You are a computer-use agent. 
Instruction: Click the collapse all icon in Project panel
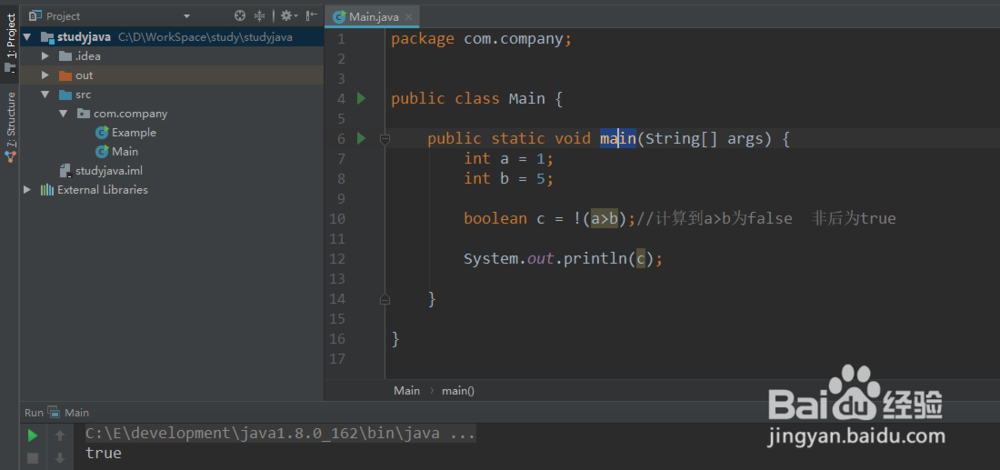[260, 16]
